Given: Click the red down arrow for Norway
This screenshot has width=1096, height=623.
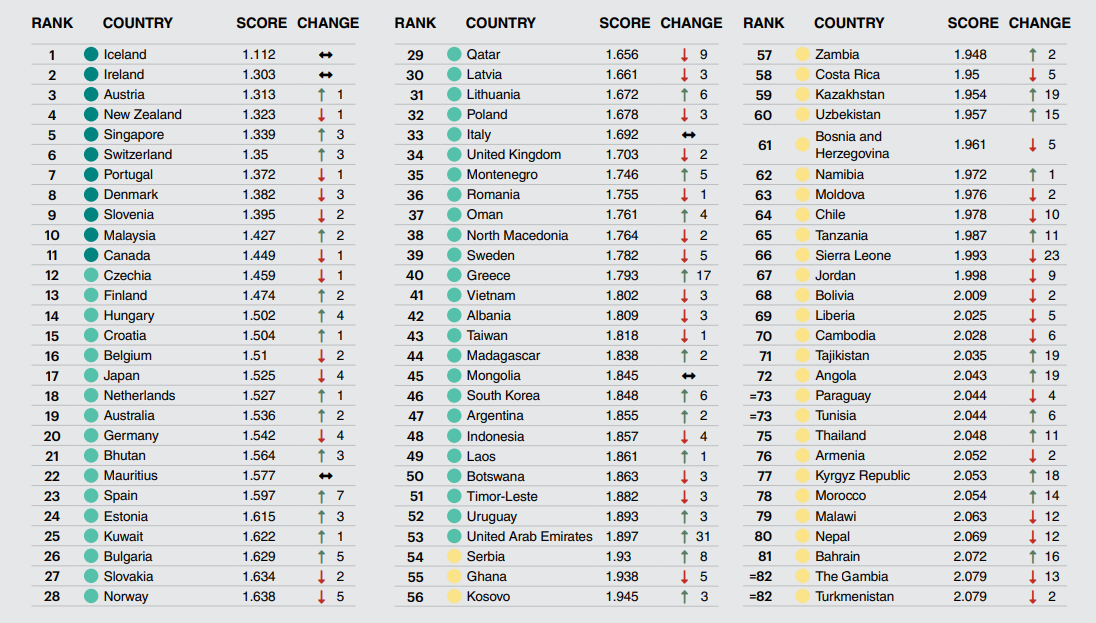Looking at the screenshot, I should (322, 596).
